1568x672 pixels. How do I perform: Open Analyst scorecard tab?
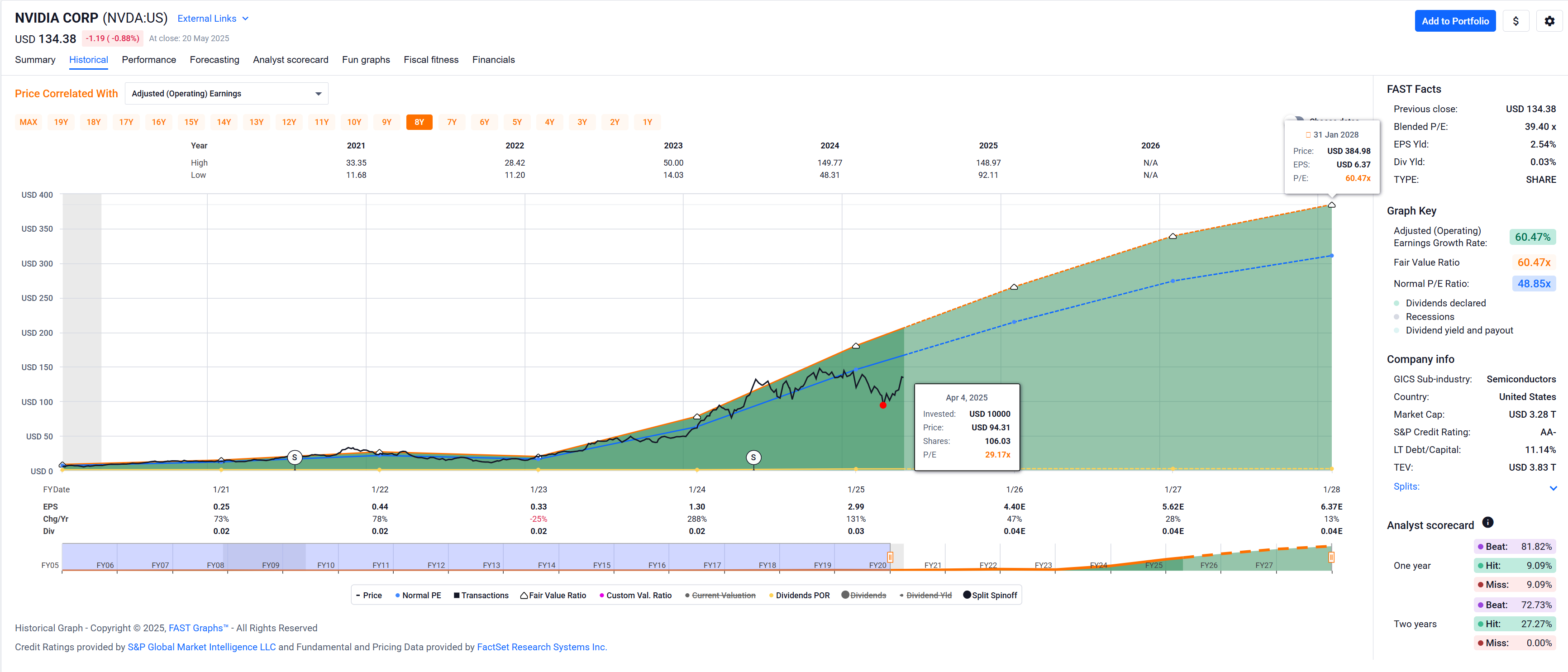291,60
